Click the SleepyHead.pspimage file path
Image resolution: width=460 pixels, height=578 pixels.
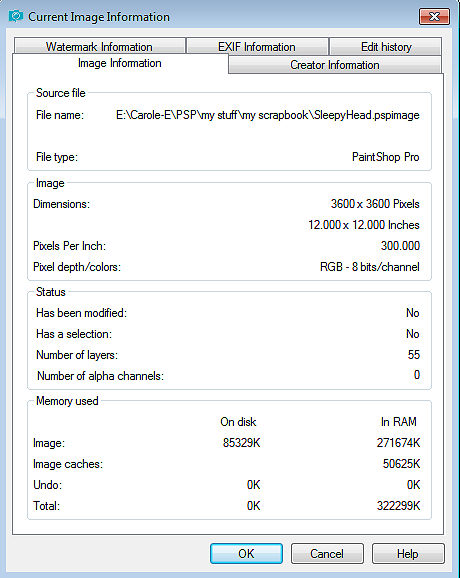pos(268,115)
